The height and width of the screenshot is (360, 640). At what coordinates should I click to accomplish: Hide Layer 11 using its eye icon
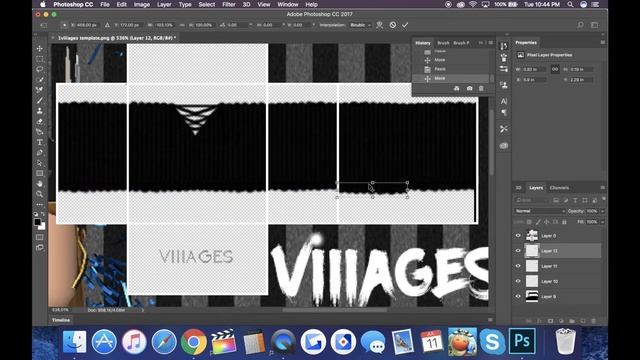(x=518, y=266)
